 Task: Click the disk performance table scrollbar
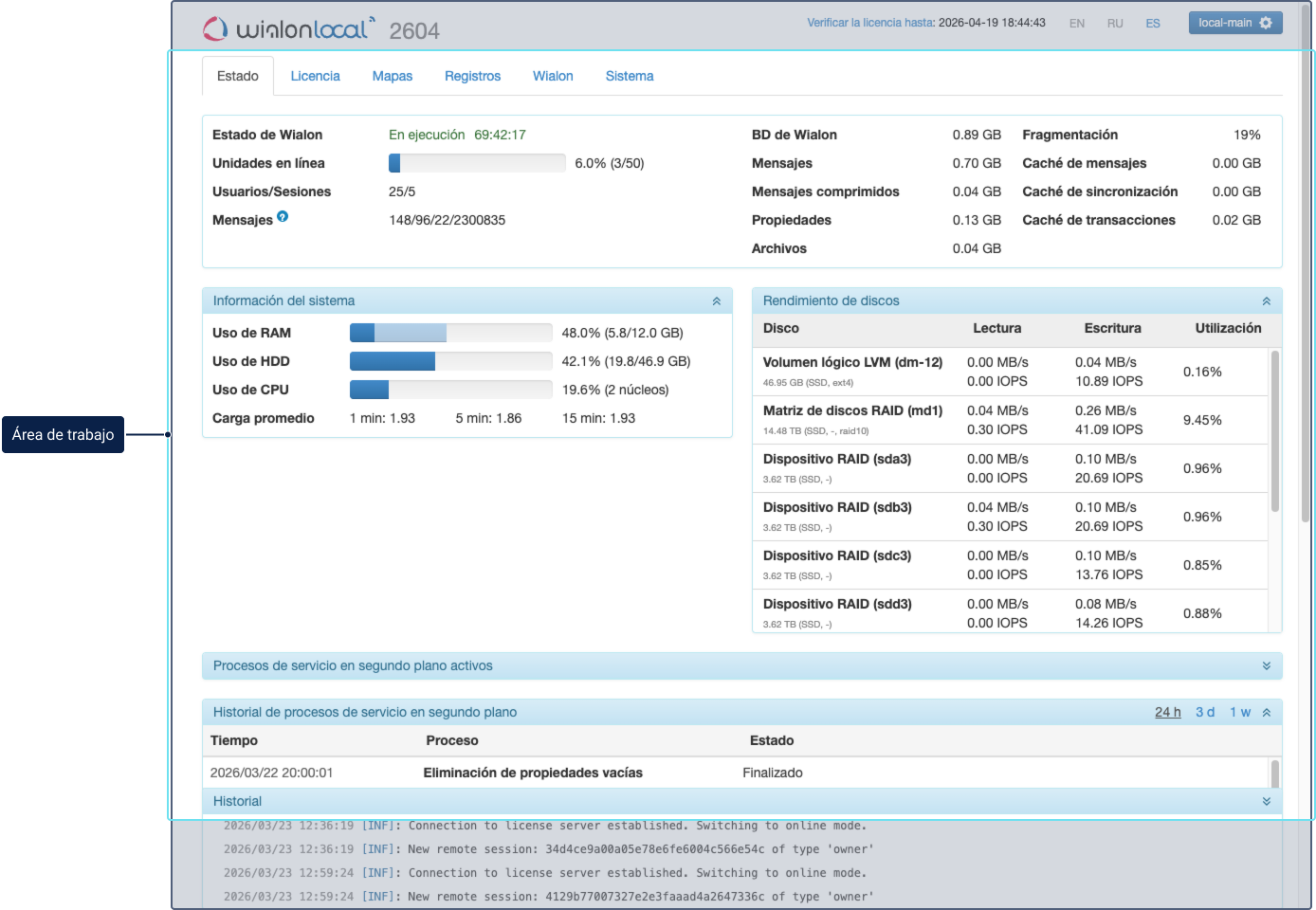[1274, 431]
